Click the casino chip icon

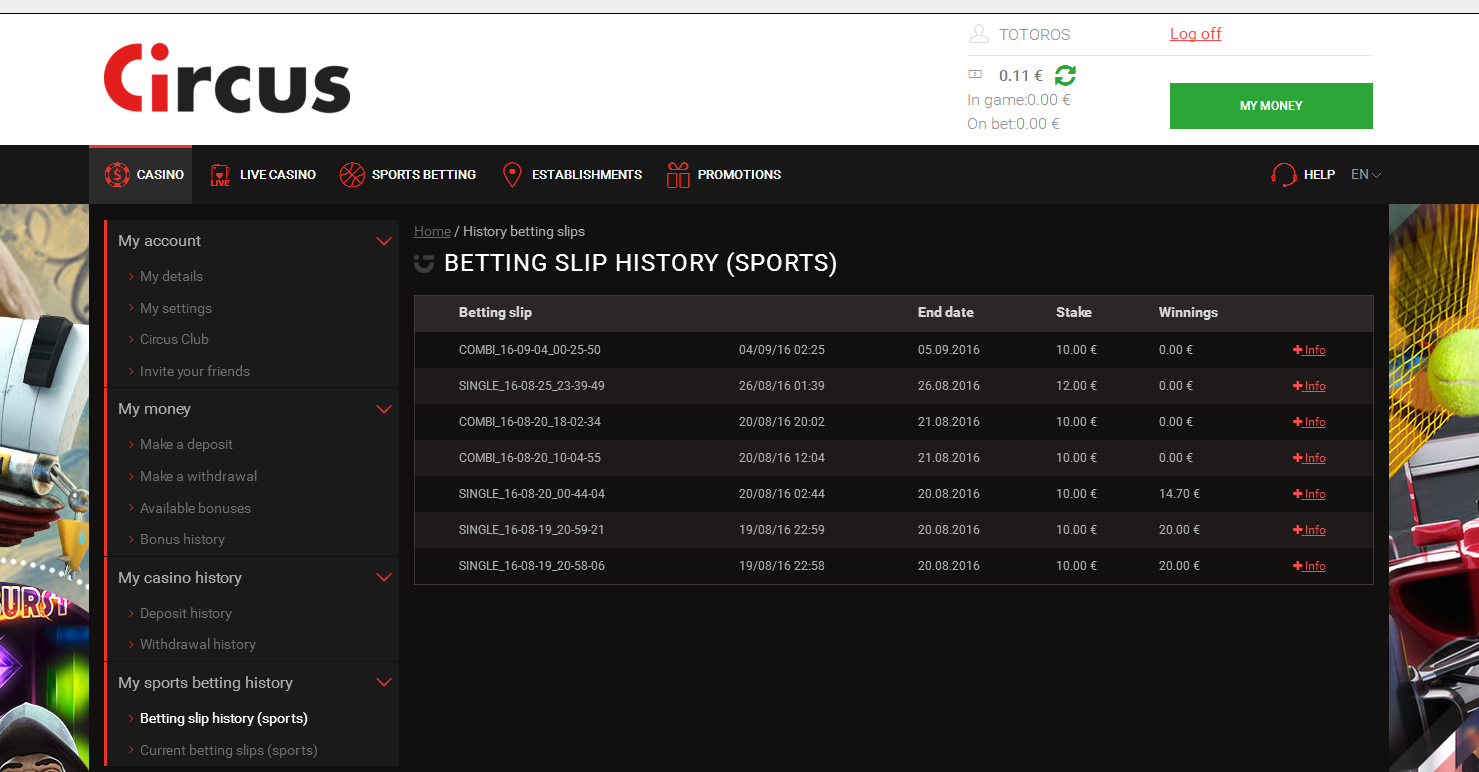click(117, 175)
